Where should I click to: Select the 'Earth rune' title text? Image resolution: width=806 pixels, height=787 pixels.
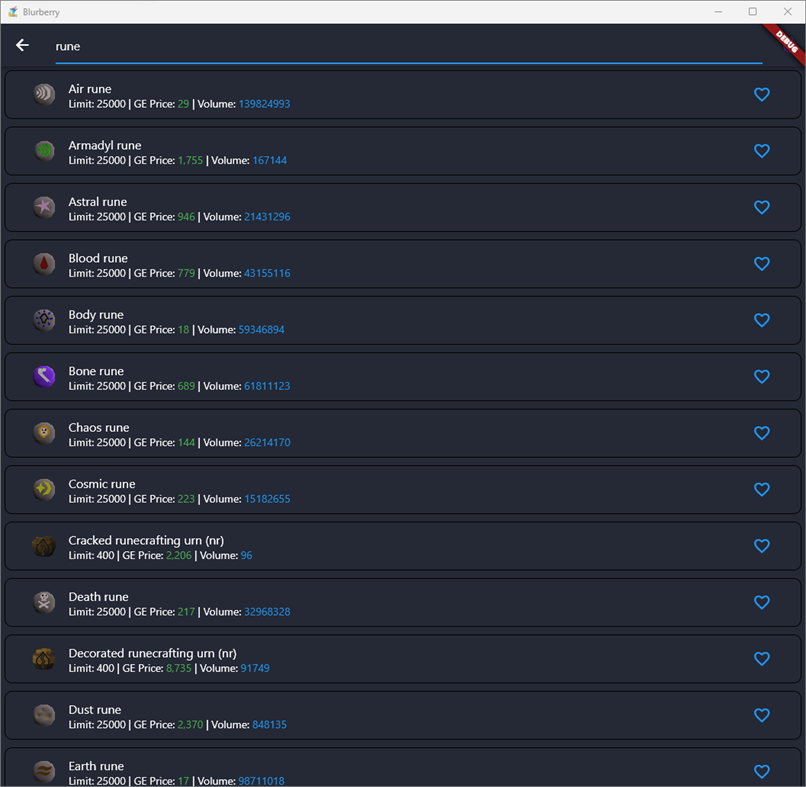pyautogui.click(x=96, y=766)
